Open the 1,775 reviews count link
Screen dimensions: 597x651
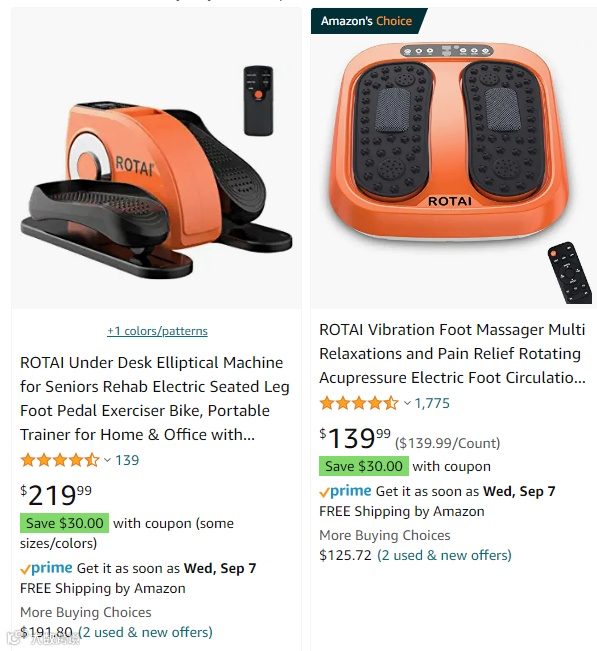(x=432, y=403)
